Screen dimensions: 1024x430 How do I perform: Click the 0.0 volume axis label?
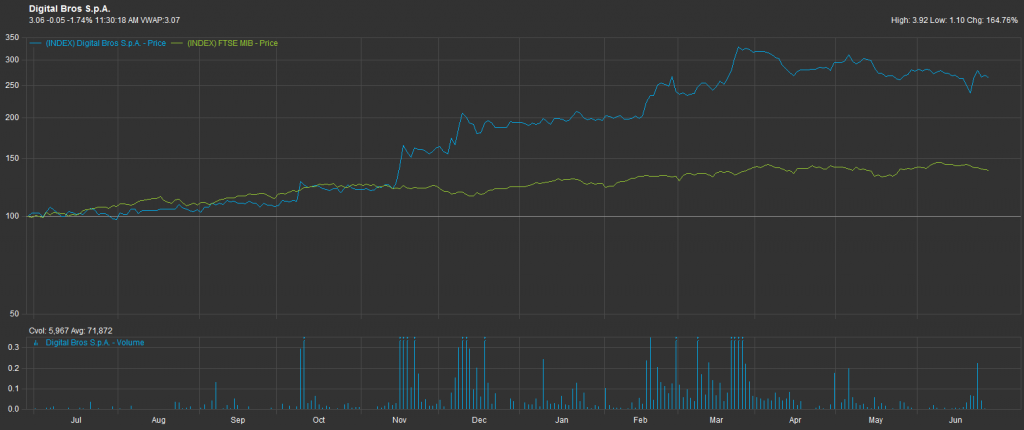coord(13,410)
